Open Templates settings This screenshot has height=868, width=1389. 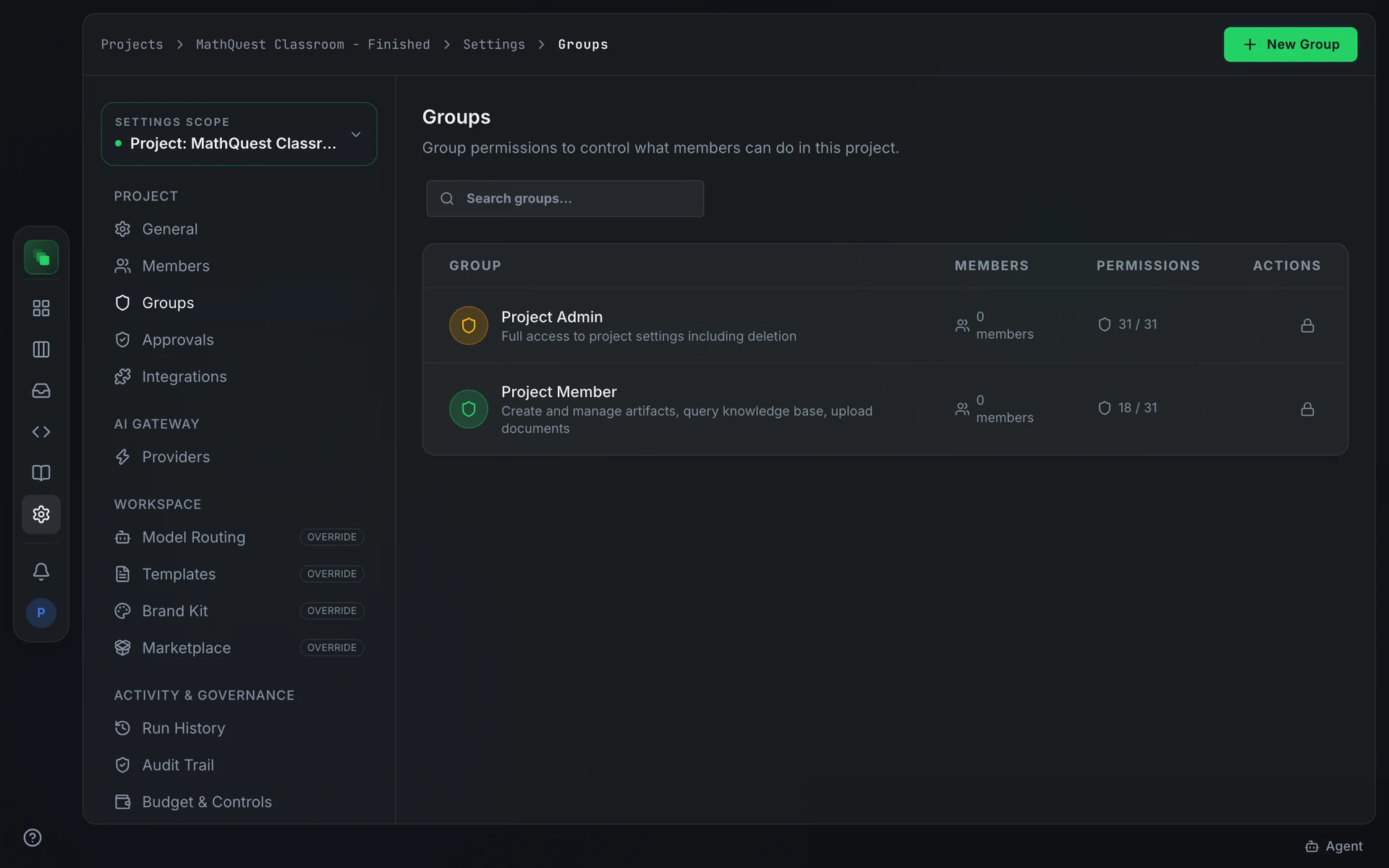tap(239, 574)
